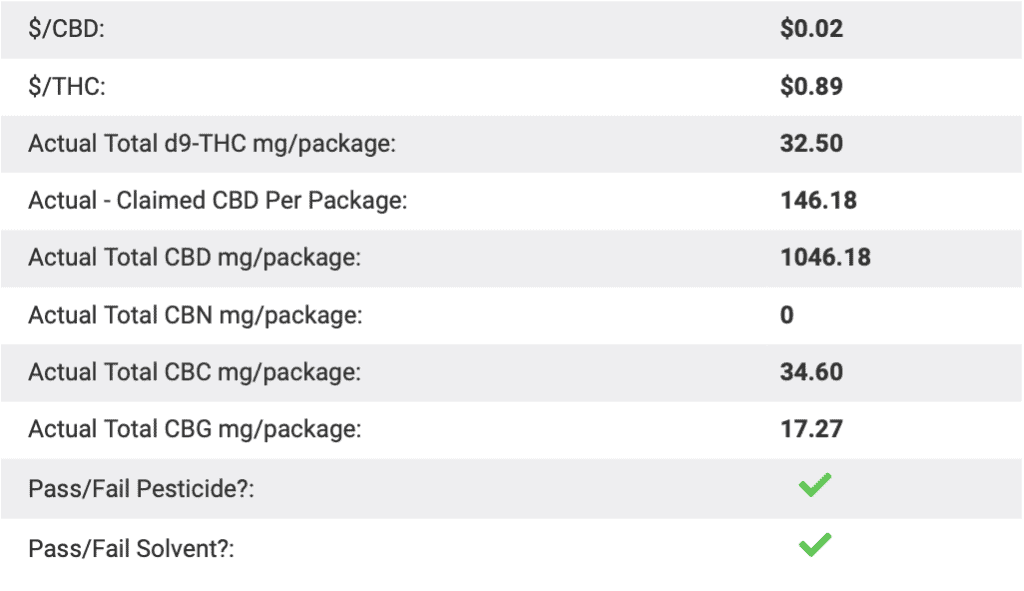Click the $0.02 price value

pos(811,29)
